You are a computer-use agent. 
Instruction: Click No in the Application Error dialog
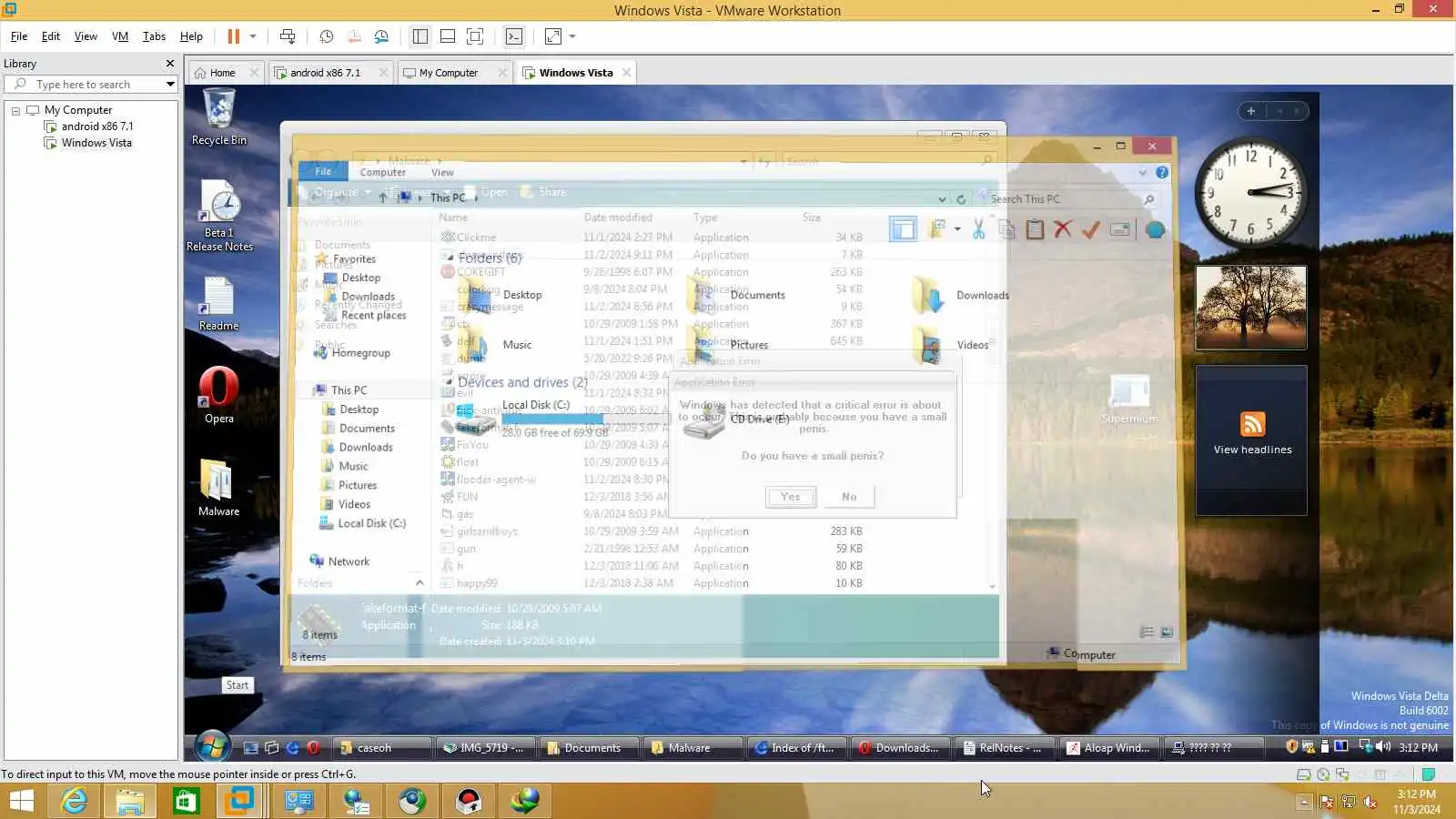pyautogui.click(x=849, y=497)
